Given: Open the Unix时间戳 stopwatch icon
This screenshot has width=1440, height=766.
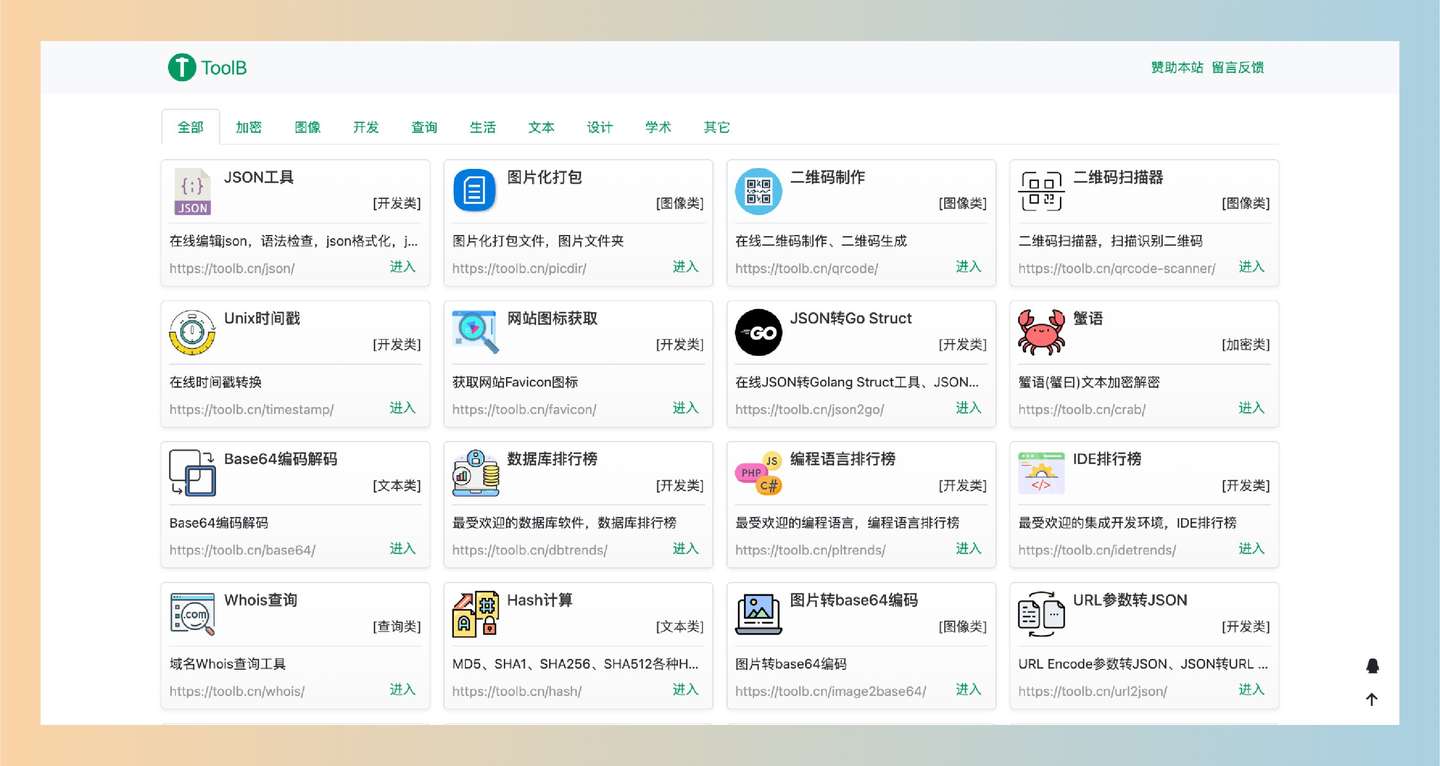Looking at the screenshot, I should 192,332.
